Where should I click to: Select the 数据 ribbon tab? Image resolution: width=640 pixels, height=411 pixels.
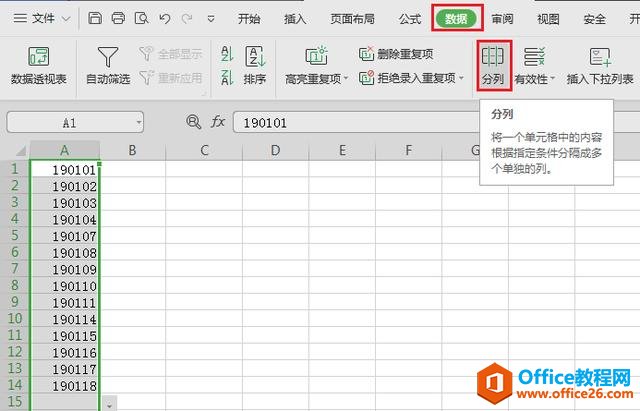[456, 19]
